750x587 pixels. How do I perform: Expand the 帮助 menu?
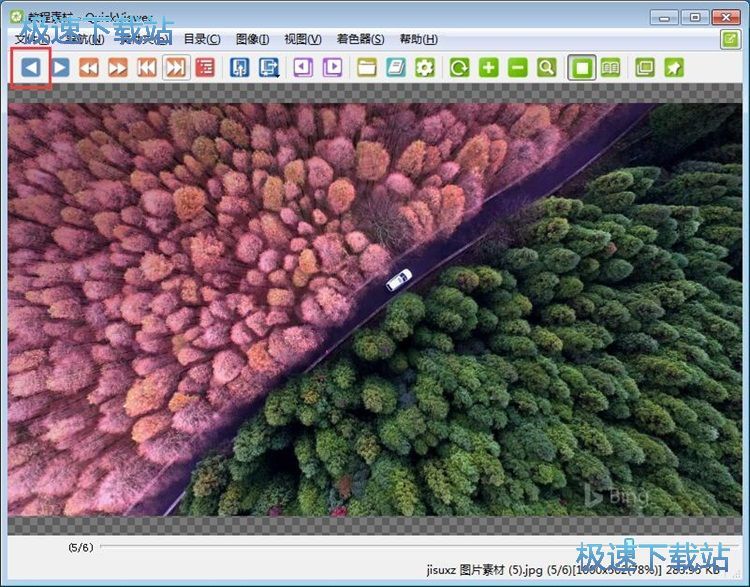coord(418,39)
